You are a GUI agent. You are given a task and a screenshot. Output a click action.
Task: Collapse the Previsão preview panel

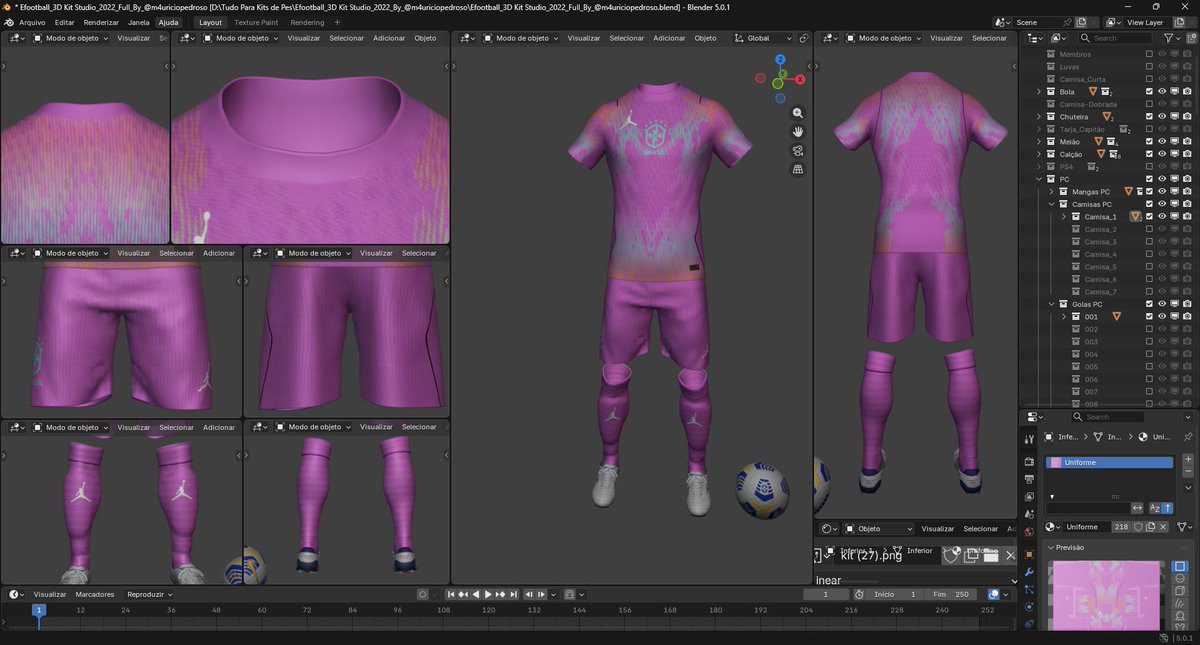click(1051, 548)
